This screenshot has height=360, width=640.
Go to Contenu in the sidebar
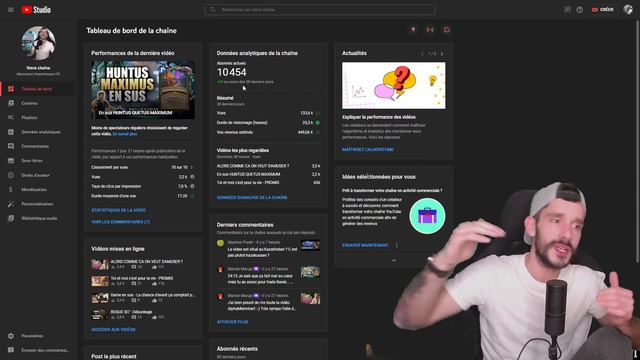tap(38, 103)
